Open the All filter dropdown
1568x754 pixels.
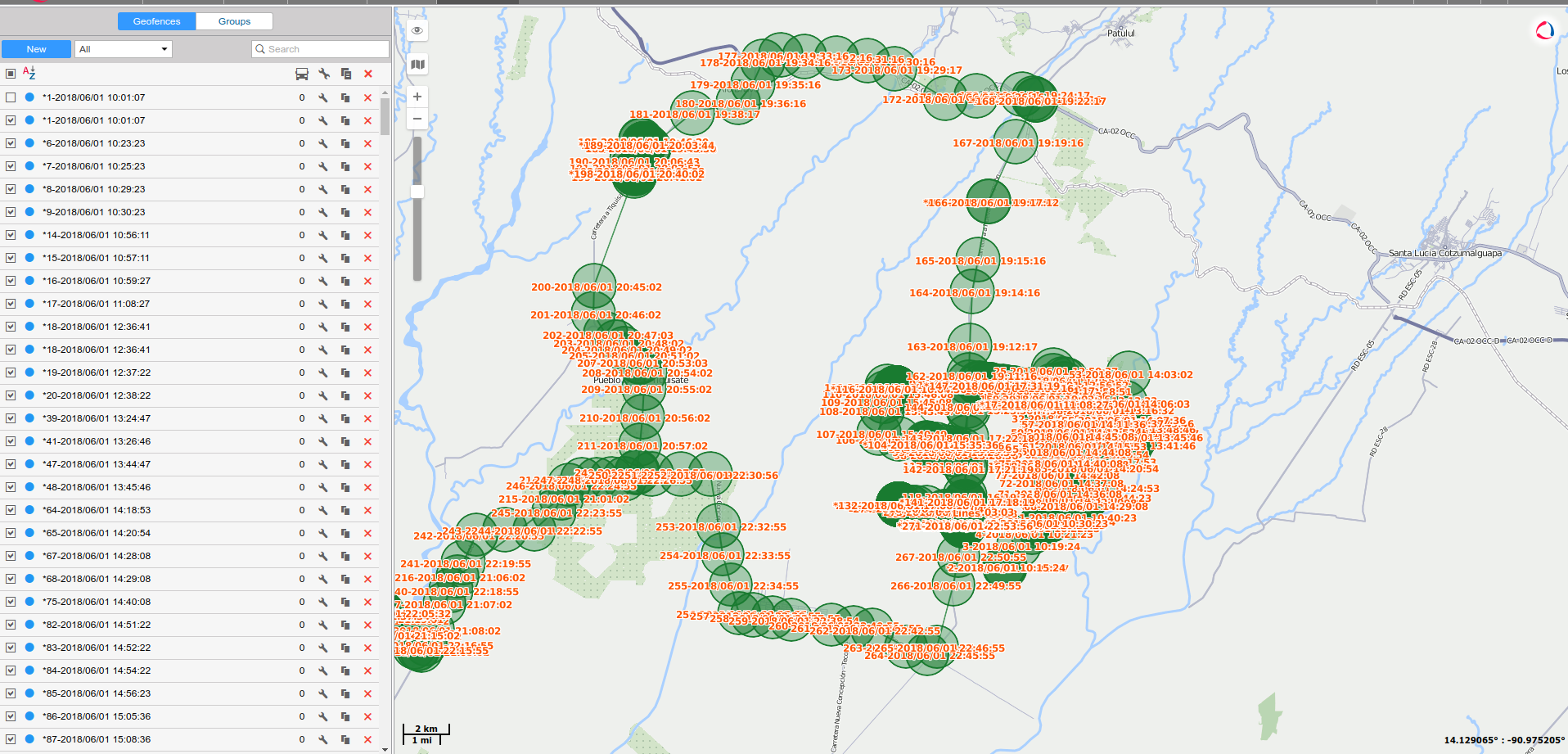pos(124,49)
